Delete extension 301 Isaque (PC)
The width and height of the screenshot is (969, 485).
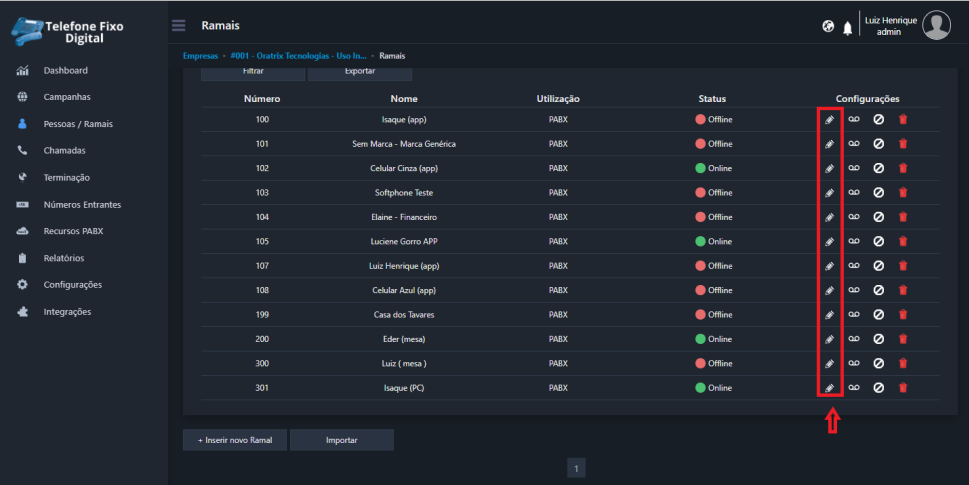[x=903, y=388]
